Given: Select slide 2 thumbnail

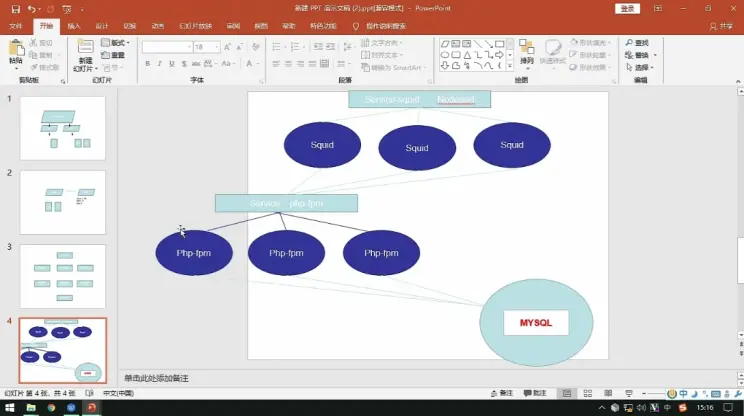Looking at the screenshot, I should pyautogui.click(x=63, y=203).
